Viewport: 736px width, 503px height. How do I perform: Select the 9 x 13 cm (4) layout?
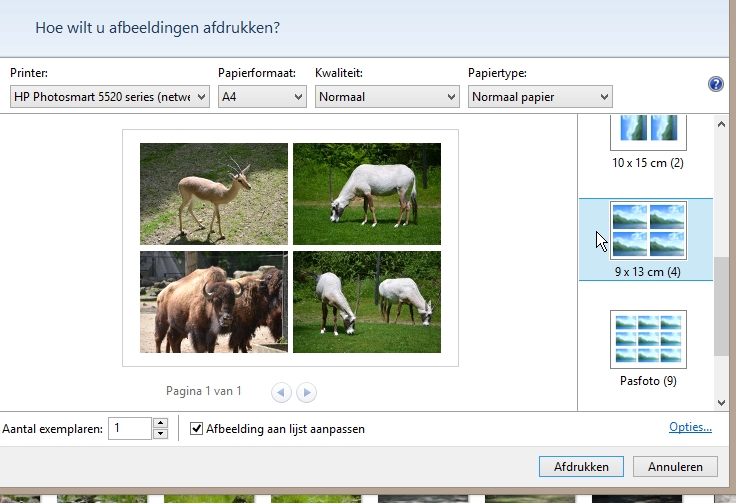646,240
